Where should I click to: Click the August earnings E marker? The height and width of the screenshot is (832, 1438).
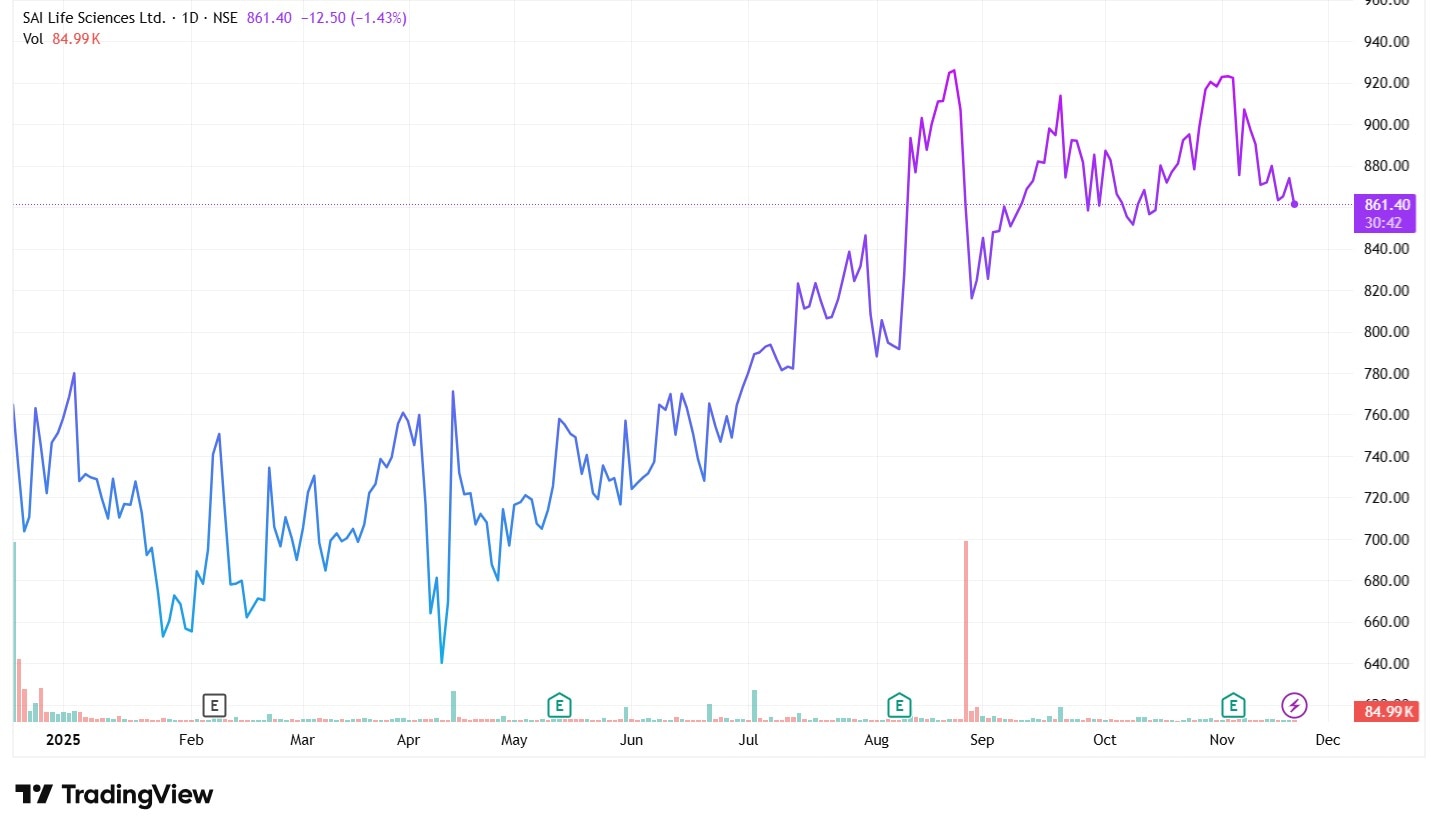[900, 705]
